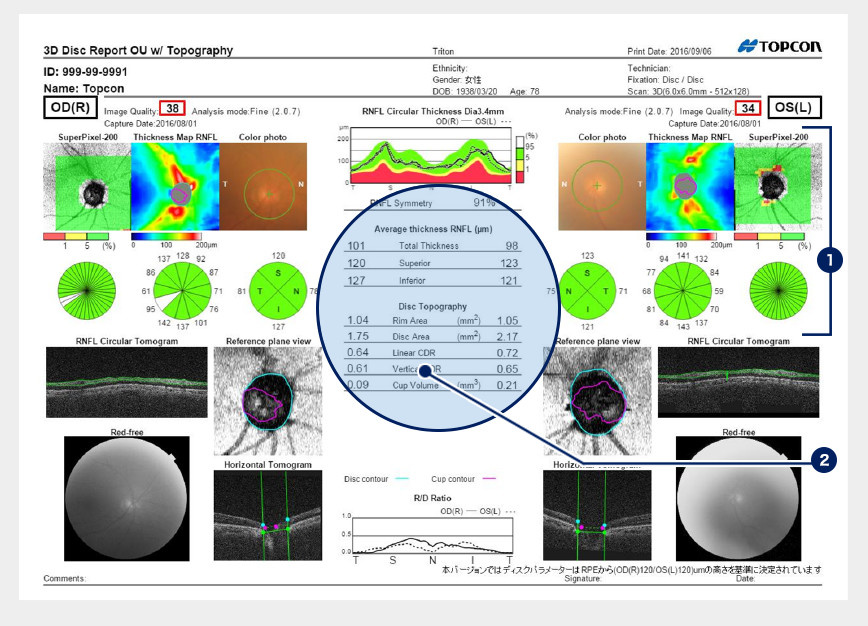This screenshot has height=626, width=868.
Task: Click the Topcon logo
Action: click(x=779, y=46)
